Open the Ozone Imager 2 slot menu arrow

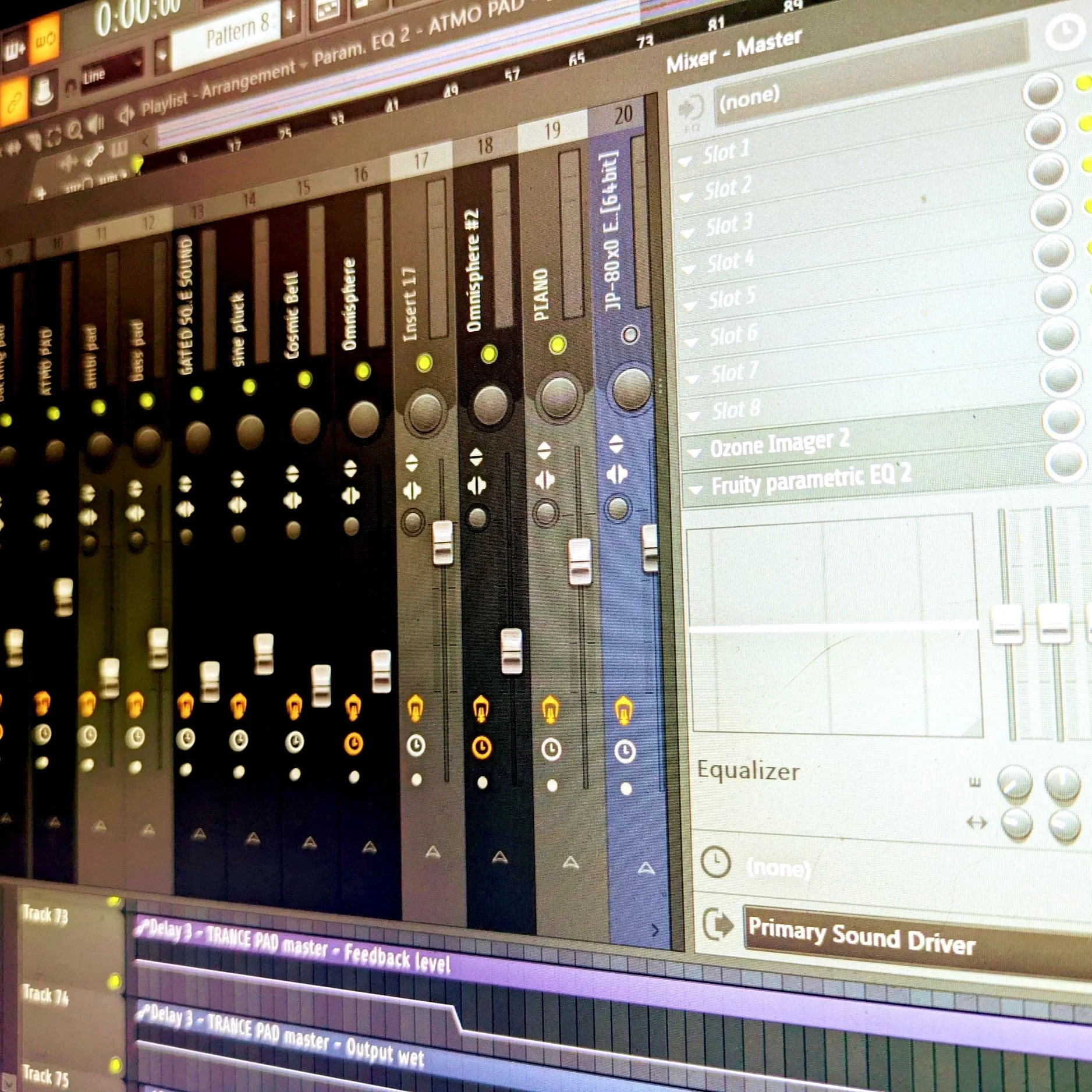point(694,452)
